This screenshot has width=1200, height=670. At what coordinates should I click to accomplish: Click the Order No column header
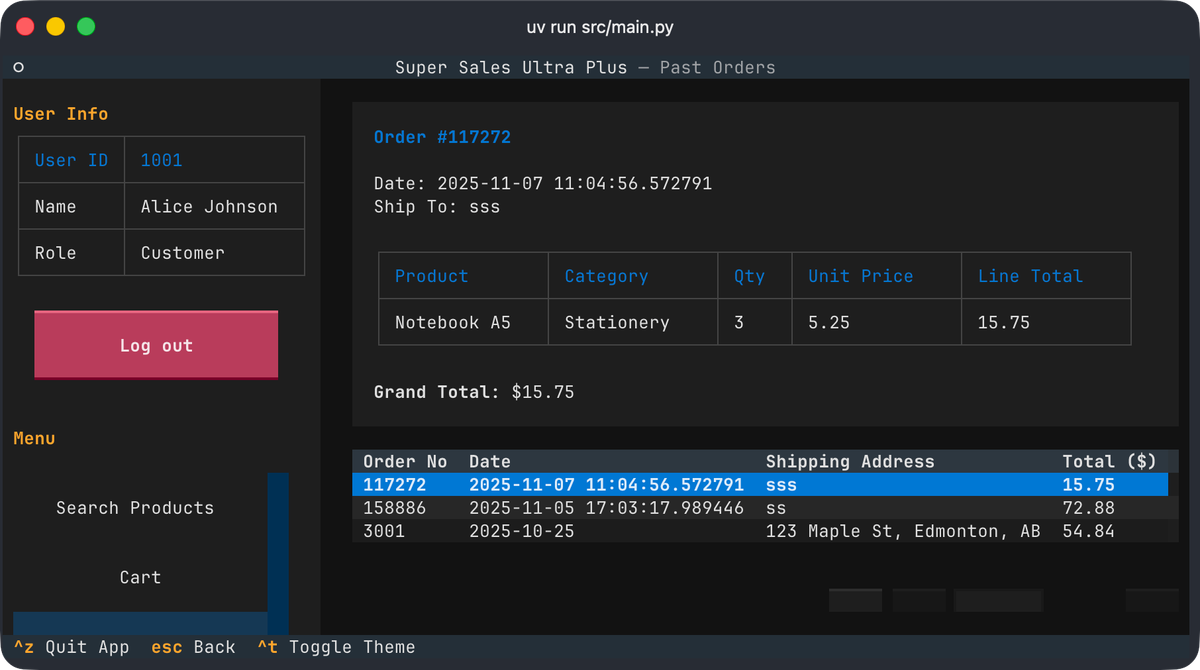click(399, 461)
